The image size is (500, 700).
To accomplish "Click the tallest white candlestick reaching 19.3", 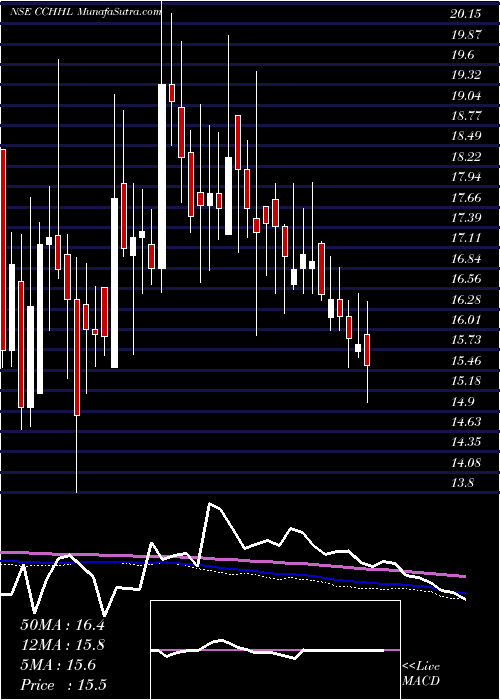I will tap(162, 176).
